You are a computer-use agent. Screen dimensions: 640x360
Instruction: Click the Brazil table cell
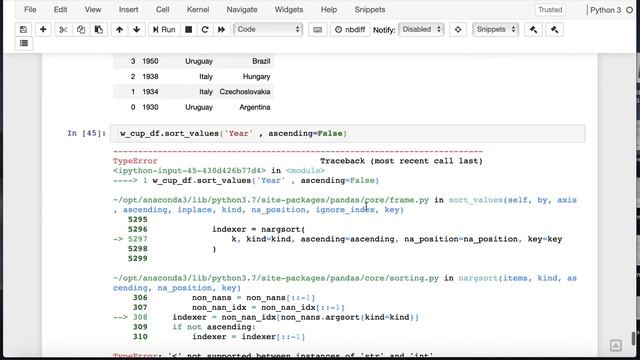click(x=261, y=61)
